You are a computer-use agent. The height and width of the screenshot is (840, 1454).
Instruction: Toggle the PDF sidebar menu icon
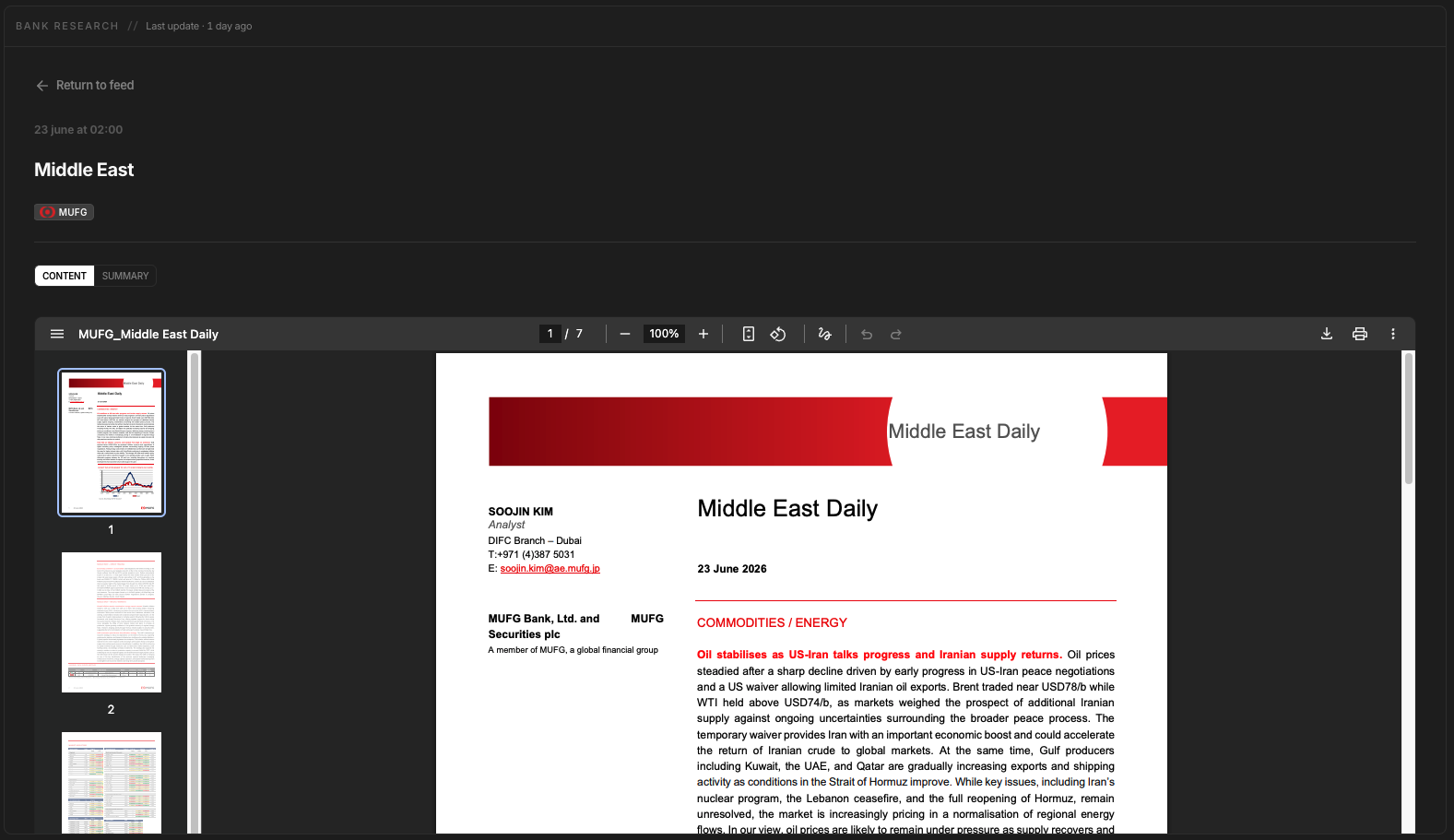pyautogui.click(x=57, y=334)
